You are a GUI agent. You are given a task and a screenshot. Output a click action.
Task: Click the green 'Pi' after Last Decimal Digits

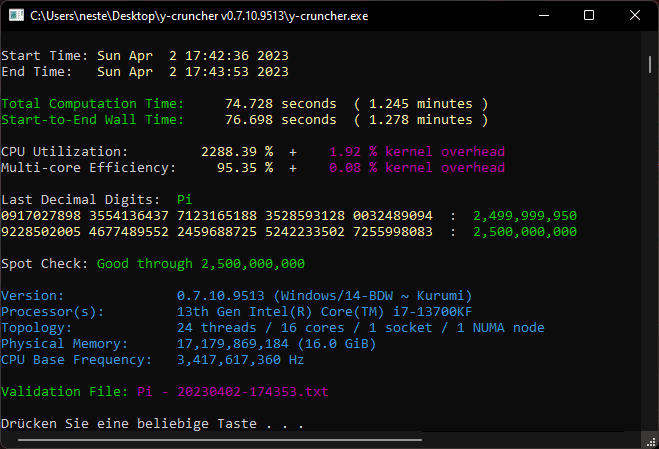(185, 199)
